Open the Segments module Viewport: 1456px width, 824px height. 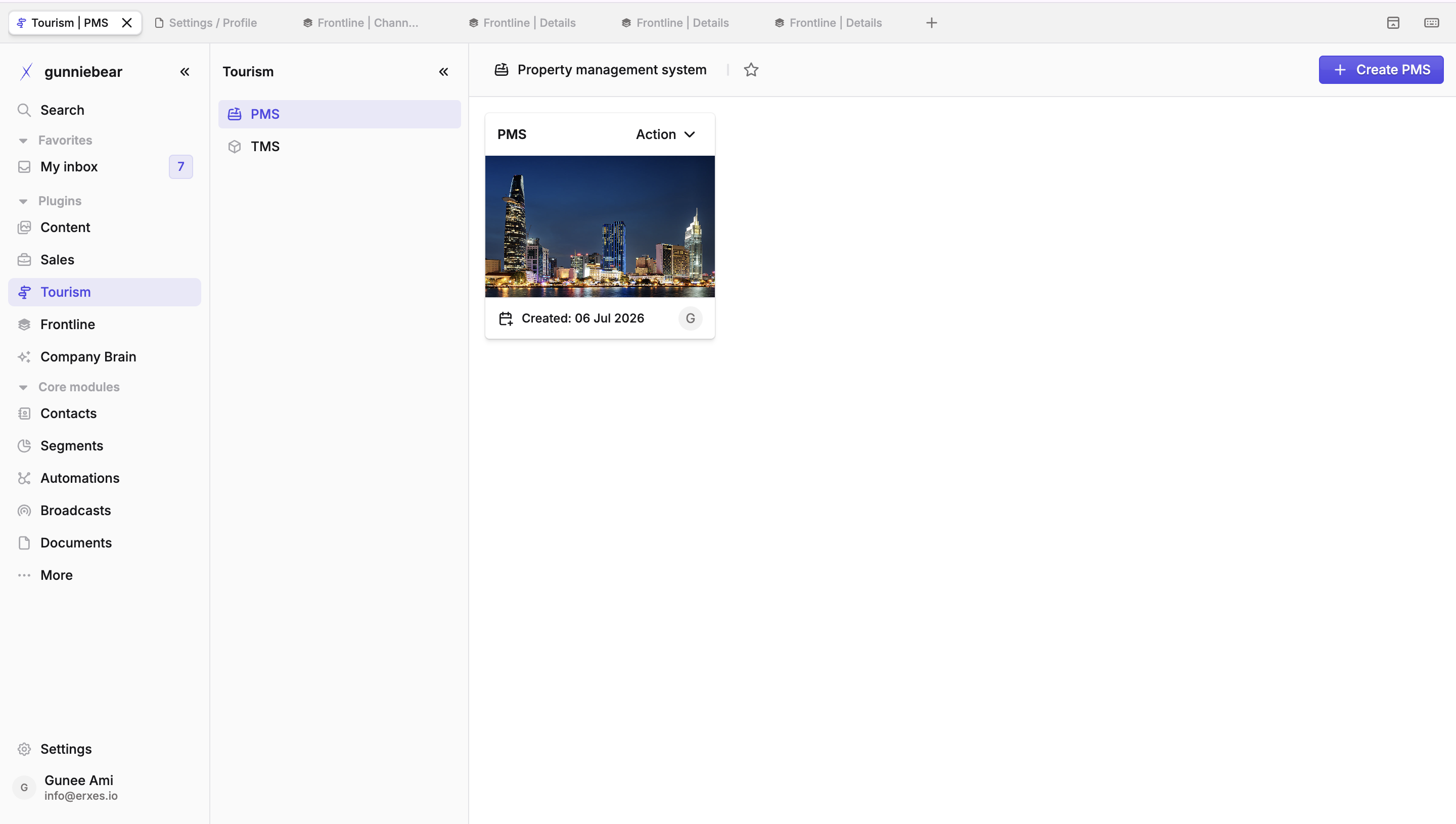pos(105,445)
